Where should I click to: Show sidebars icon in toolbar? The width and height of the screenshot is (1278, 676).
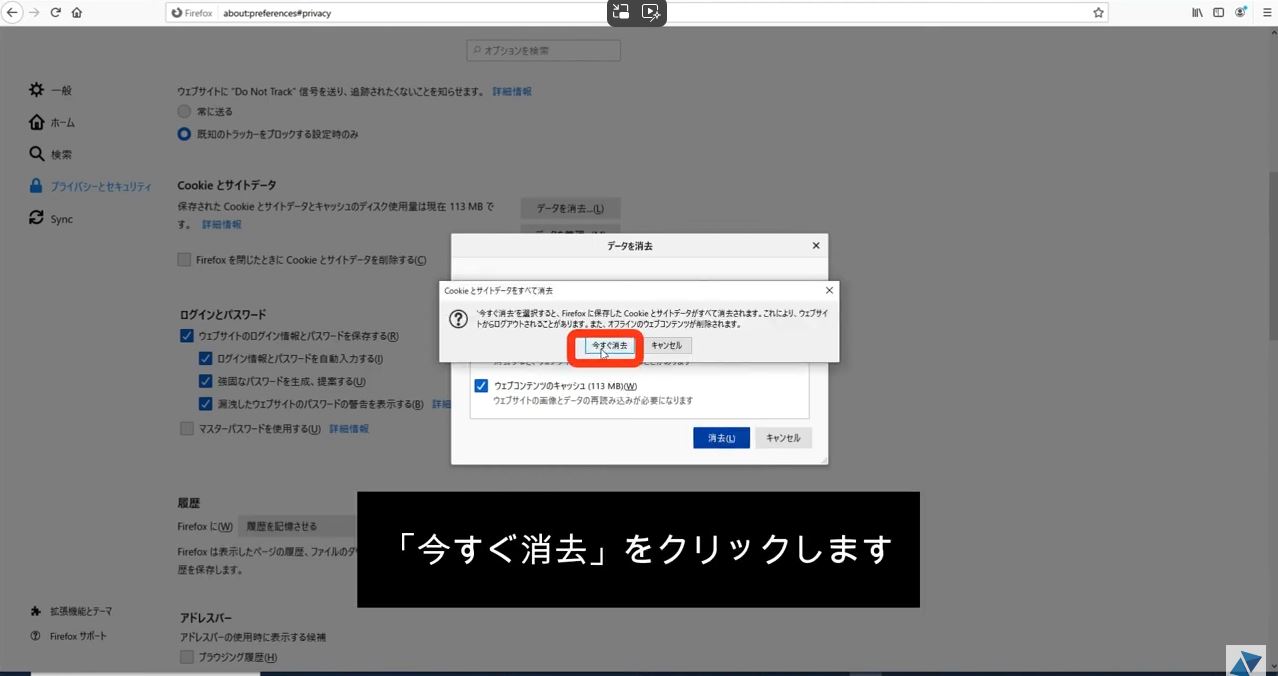pos(1219,13)
